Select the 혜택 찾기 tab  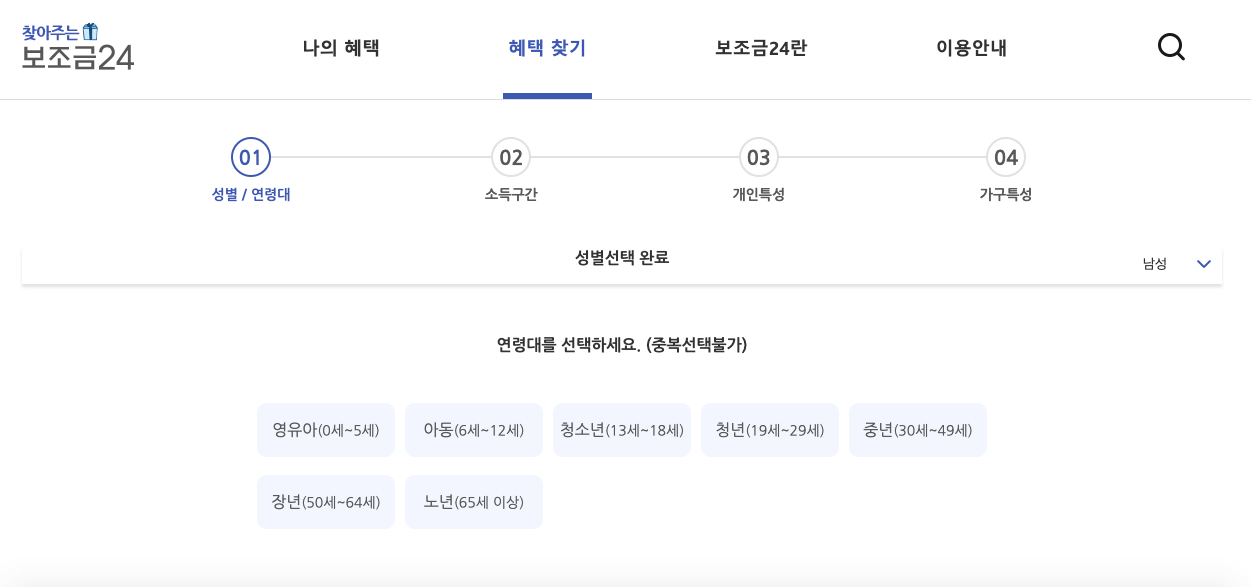547,48
